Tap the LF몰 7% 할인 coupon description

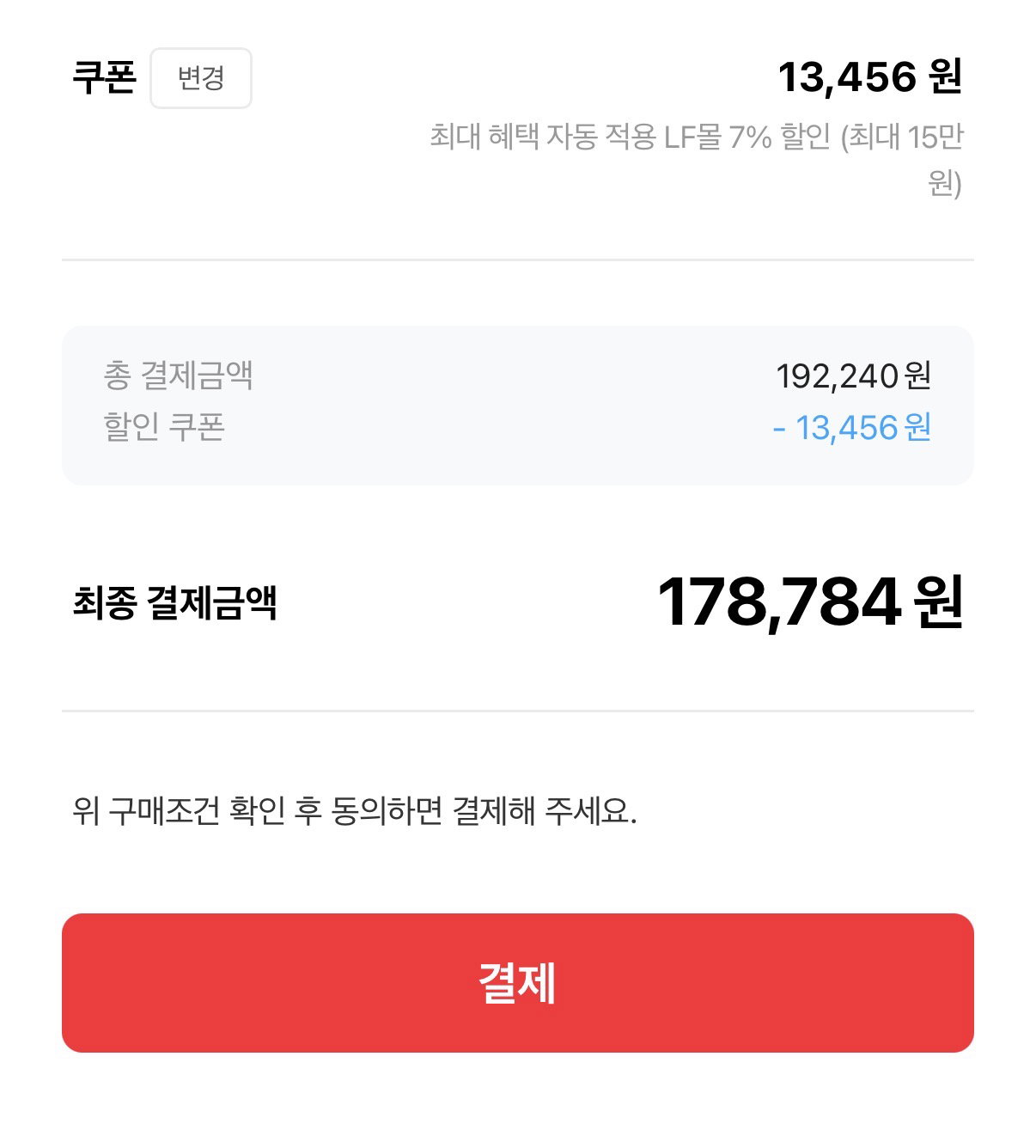tap(747, 137)
